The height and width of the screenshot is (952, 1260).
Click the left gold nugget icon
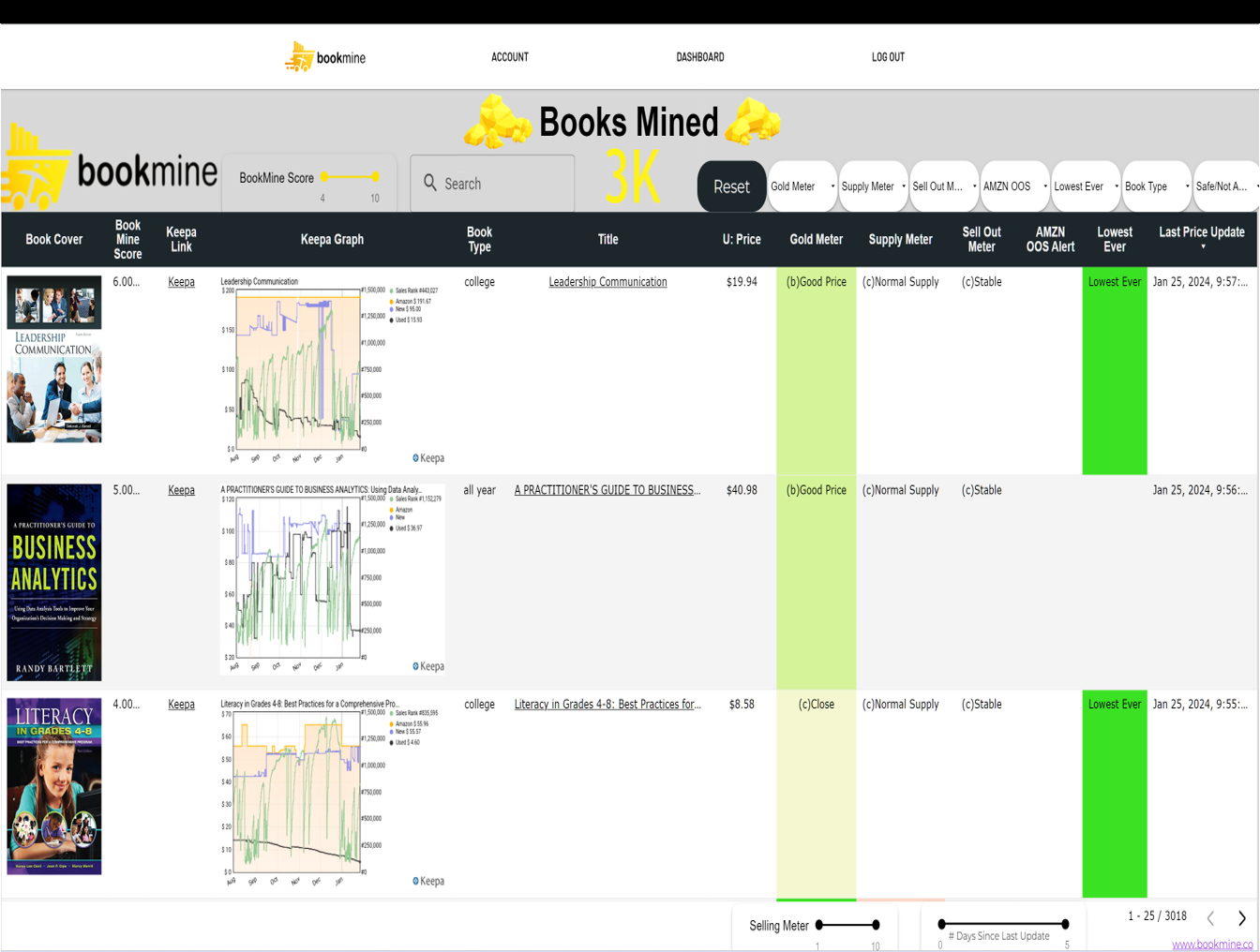tap(499, 122)
